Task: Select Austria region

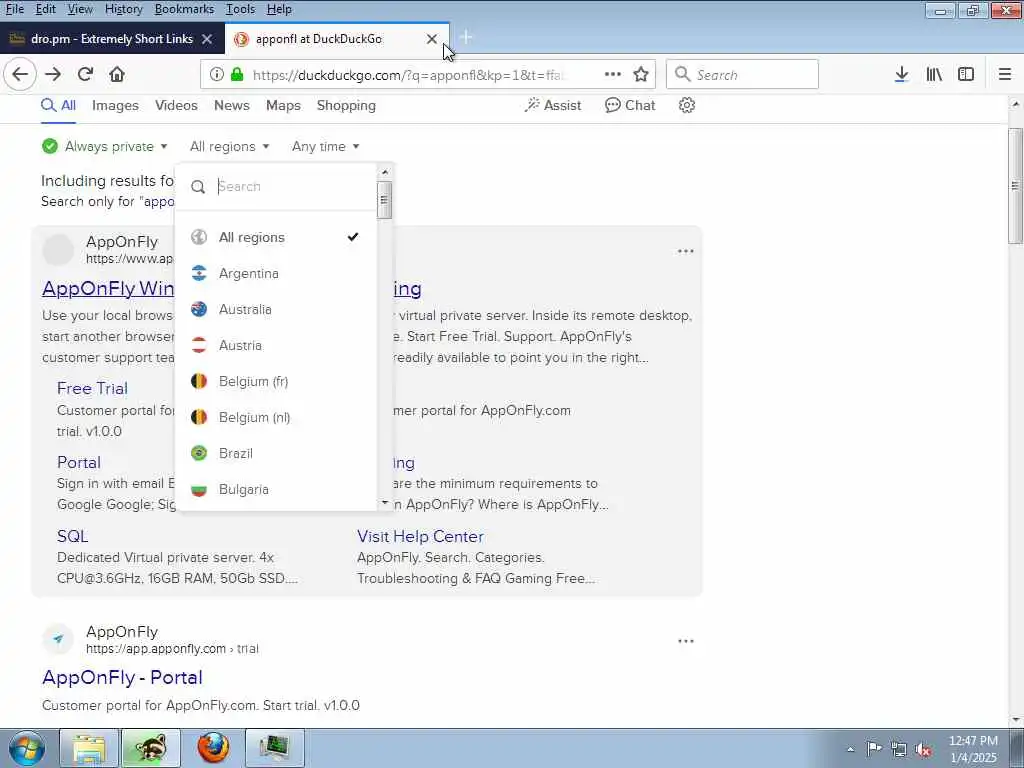Action: 276,345
